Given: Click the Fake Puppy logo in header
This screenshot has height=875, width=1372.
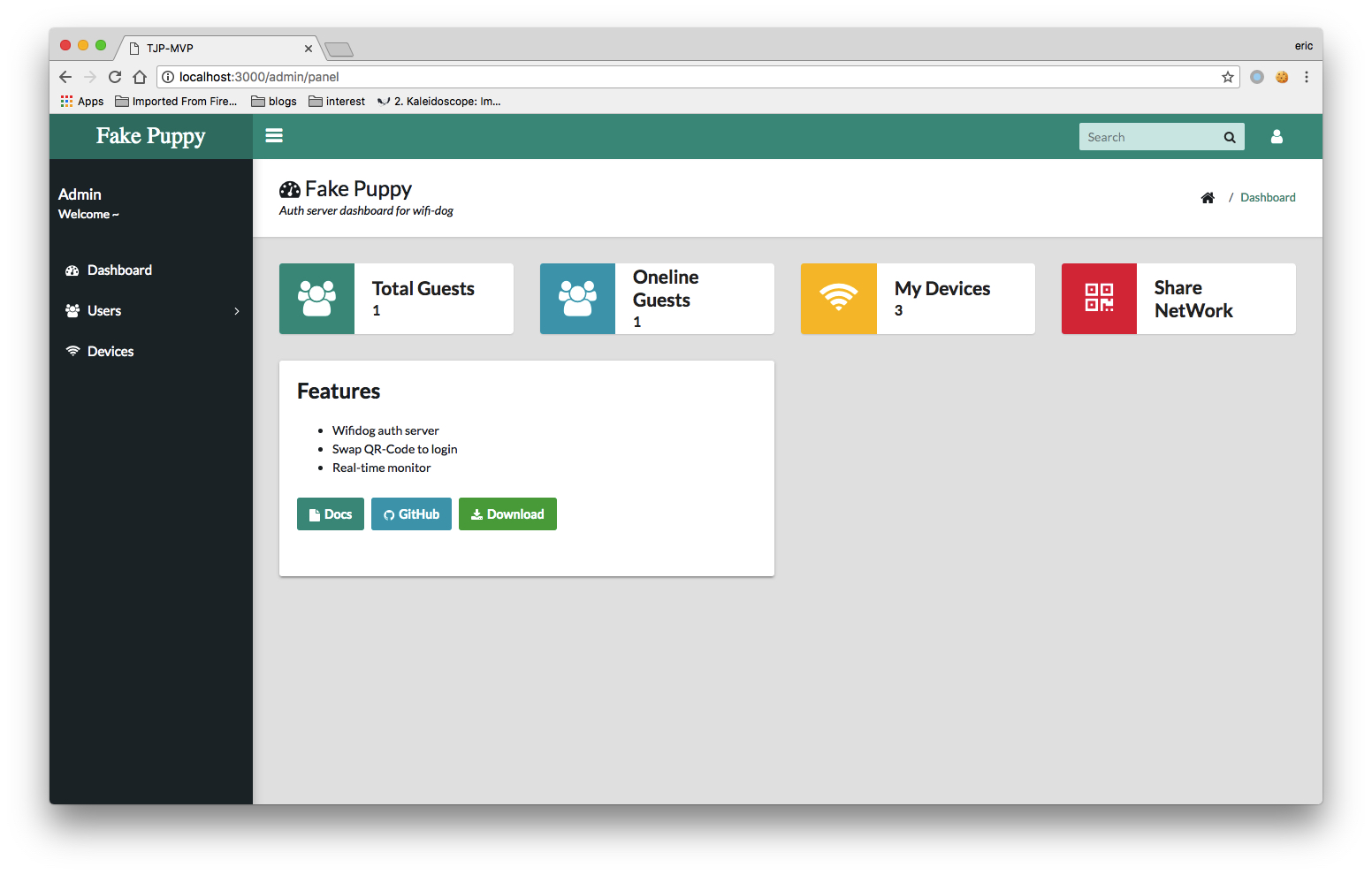Looking at the screenshot, I should point(151,136).
